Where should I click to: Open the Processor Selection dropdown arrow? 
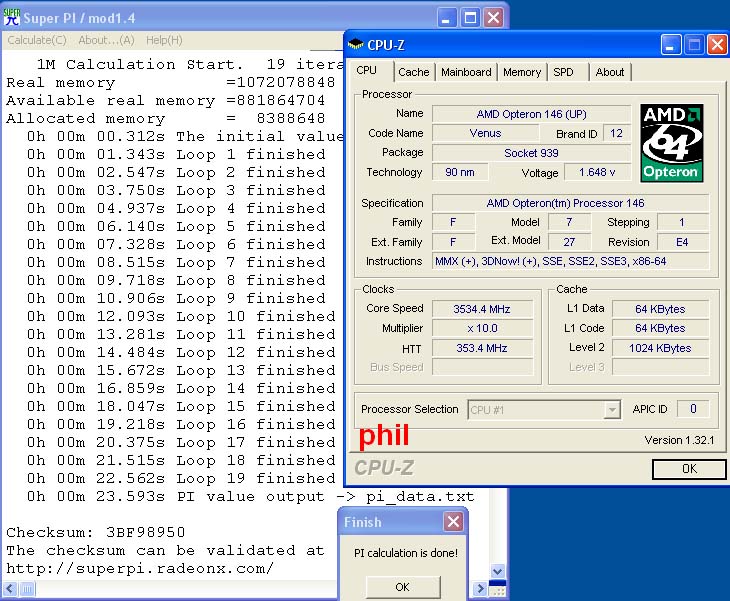click(612, 410)
